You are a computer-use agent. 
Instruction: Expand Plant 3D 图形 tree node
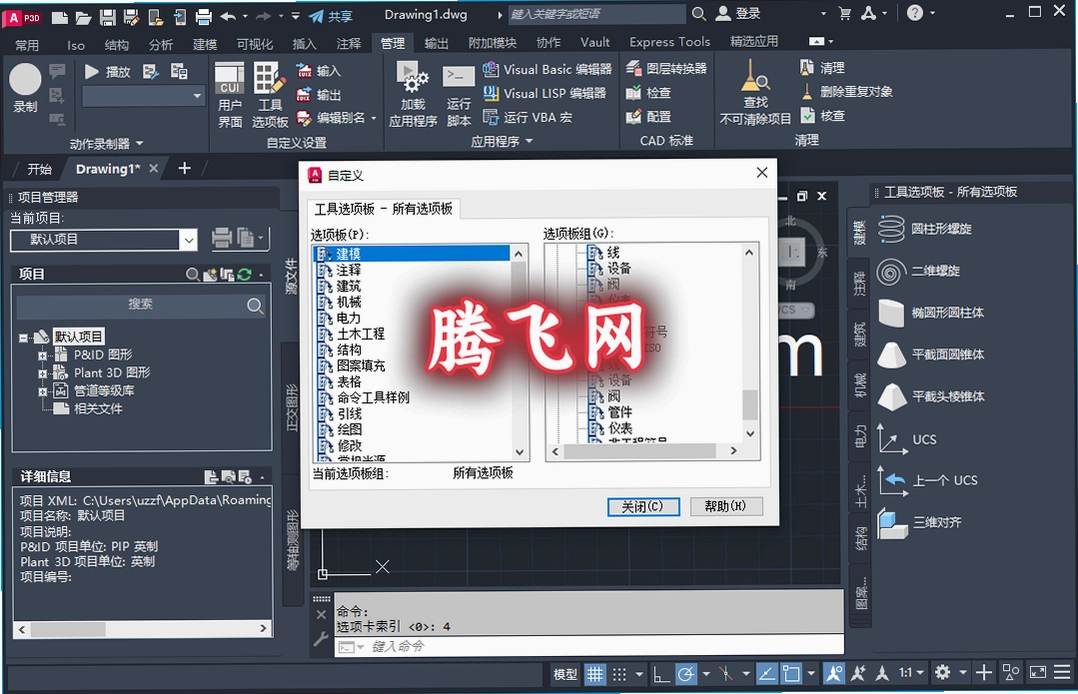(x=43, y=373)
